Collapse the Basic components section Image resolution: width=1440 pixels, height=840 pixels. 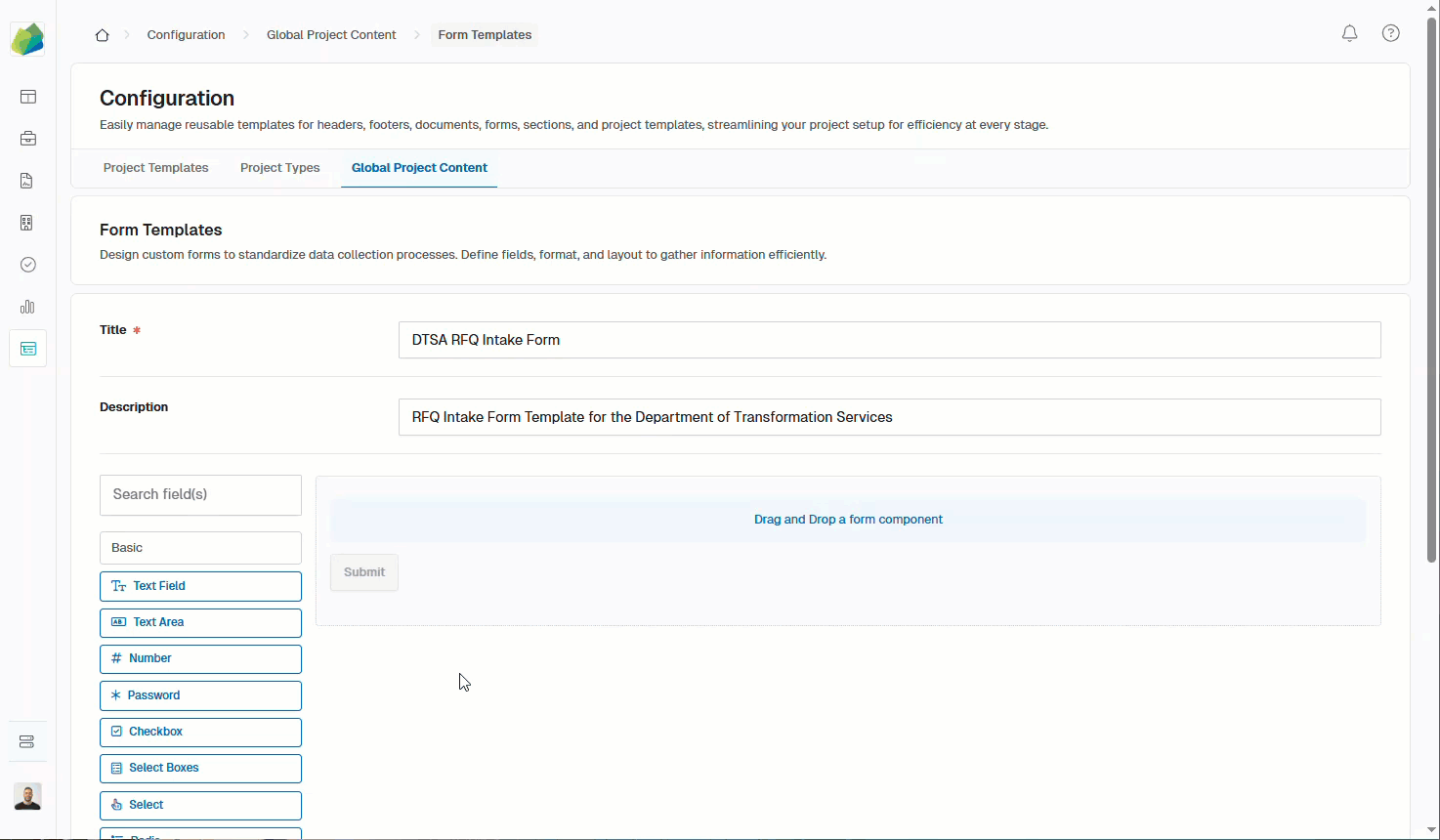click(200, 547)
